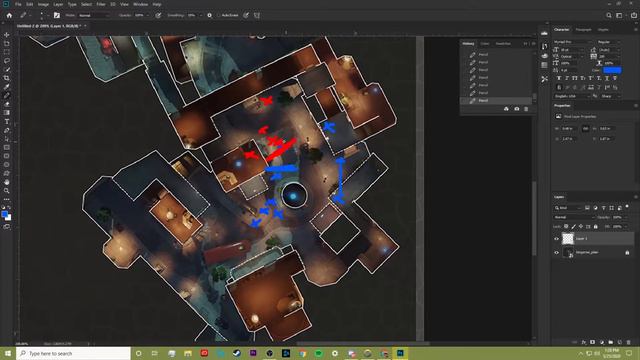Toggle lock all padlock icon

click(596, 227)
